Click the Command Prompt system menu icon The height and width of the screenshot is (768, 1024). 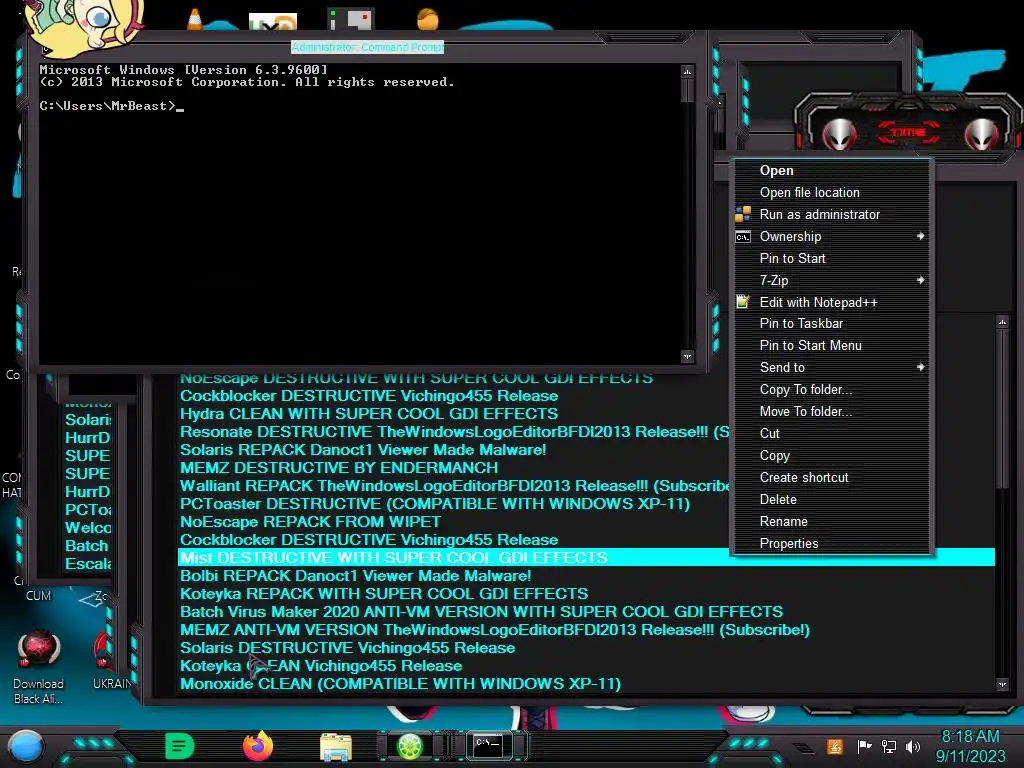pos(46,50)
